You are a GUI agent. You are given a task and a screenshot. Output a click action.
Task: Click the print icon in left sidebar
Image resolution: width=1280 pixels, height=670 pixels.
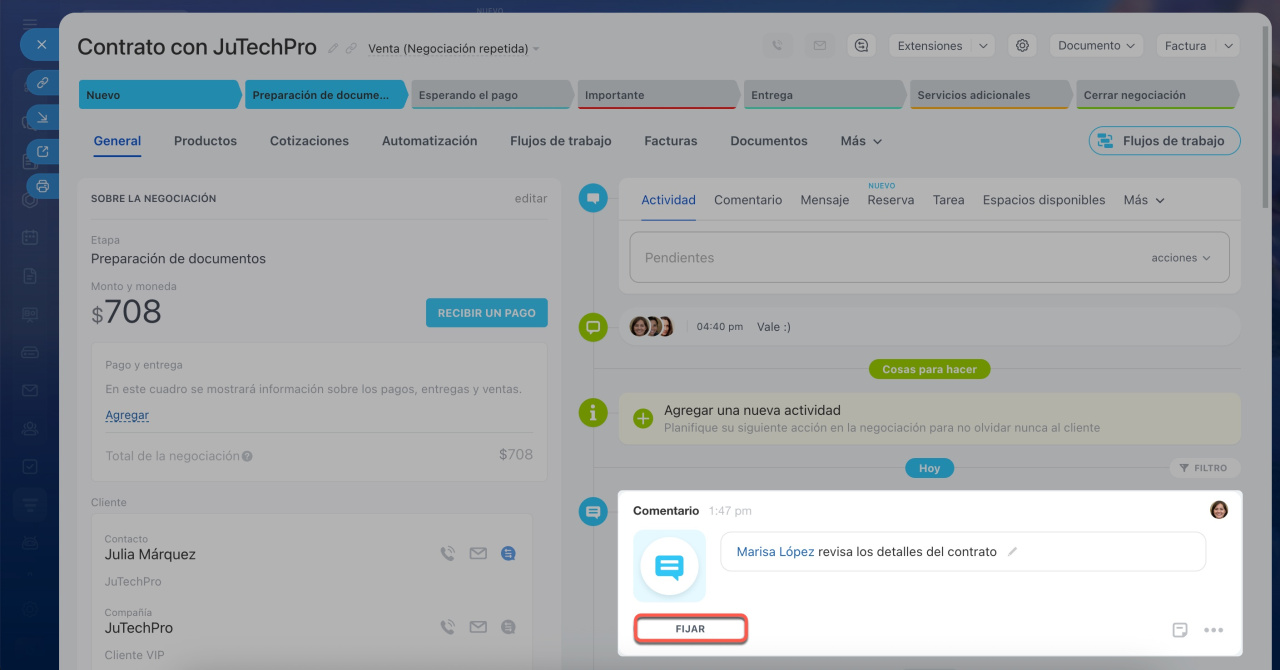(42, 186)
